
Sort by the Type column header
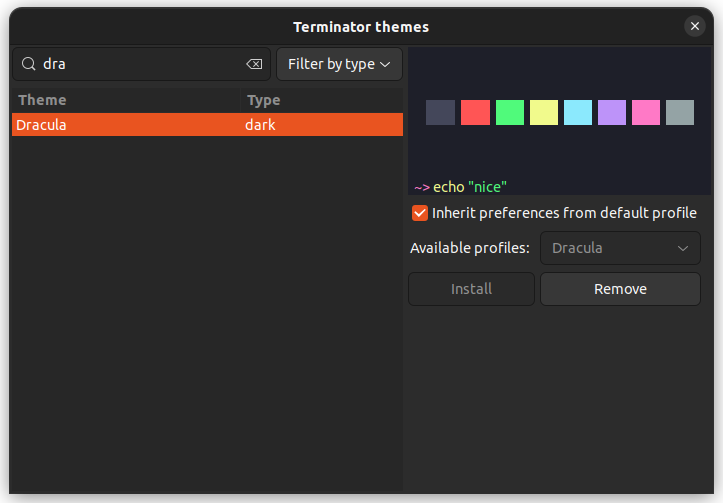pos(322,100)
